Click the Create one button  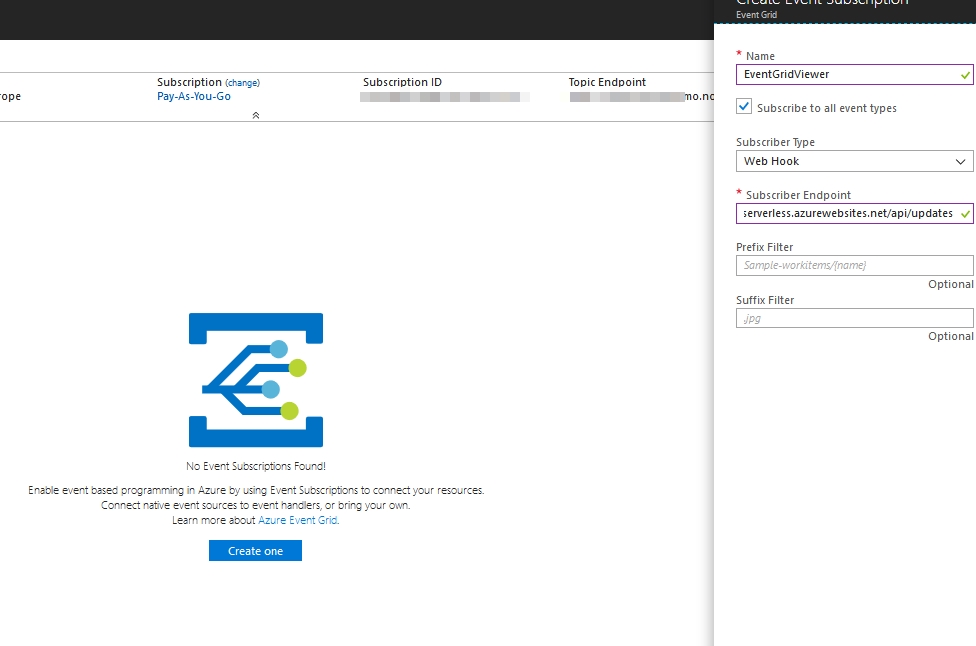pyautogui.click(x=255, y=551)
